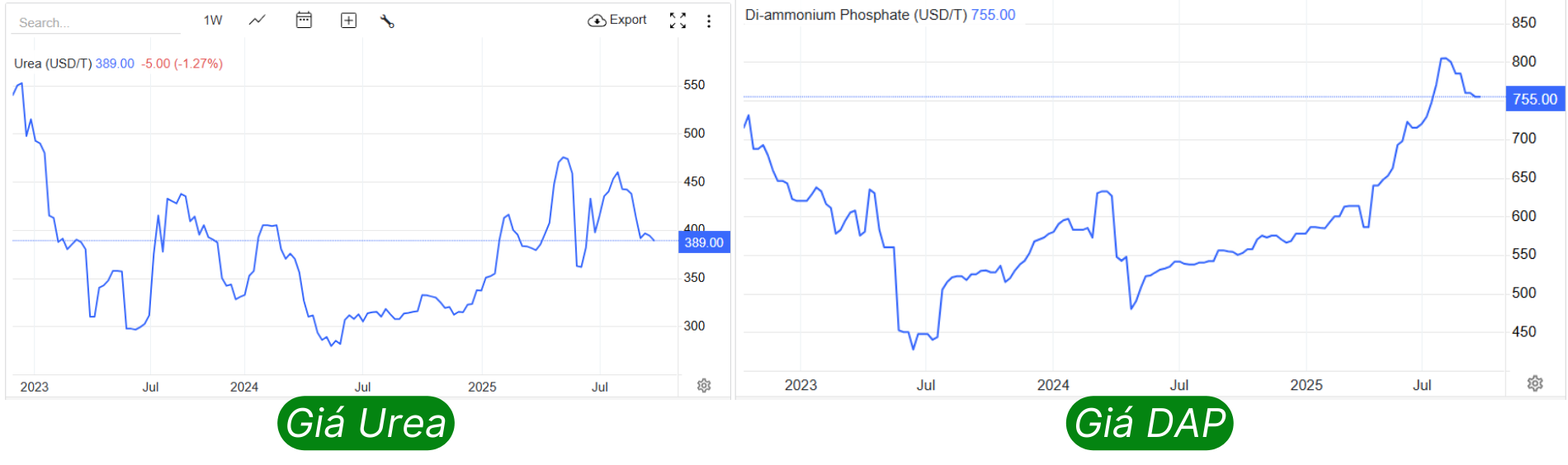
Task: Open the three-dot more options menu
Action: 709,21
